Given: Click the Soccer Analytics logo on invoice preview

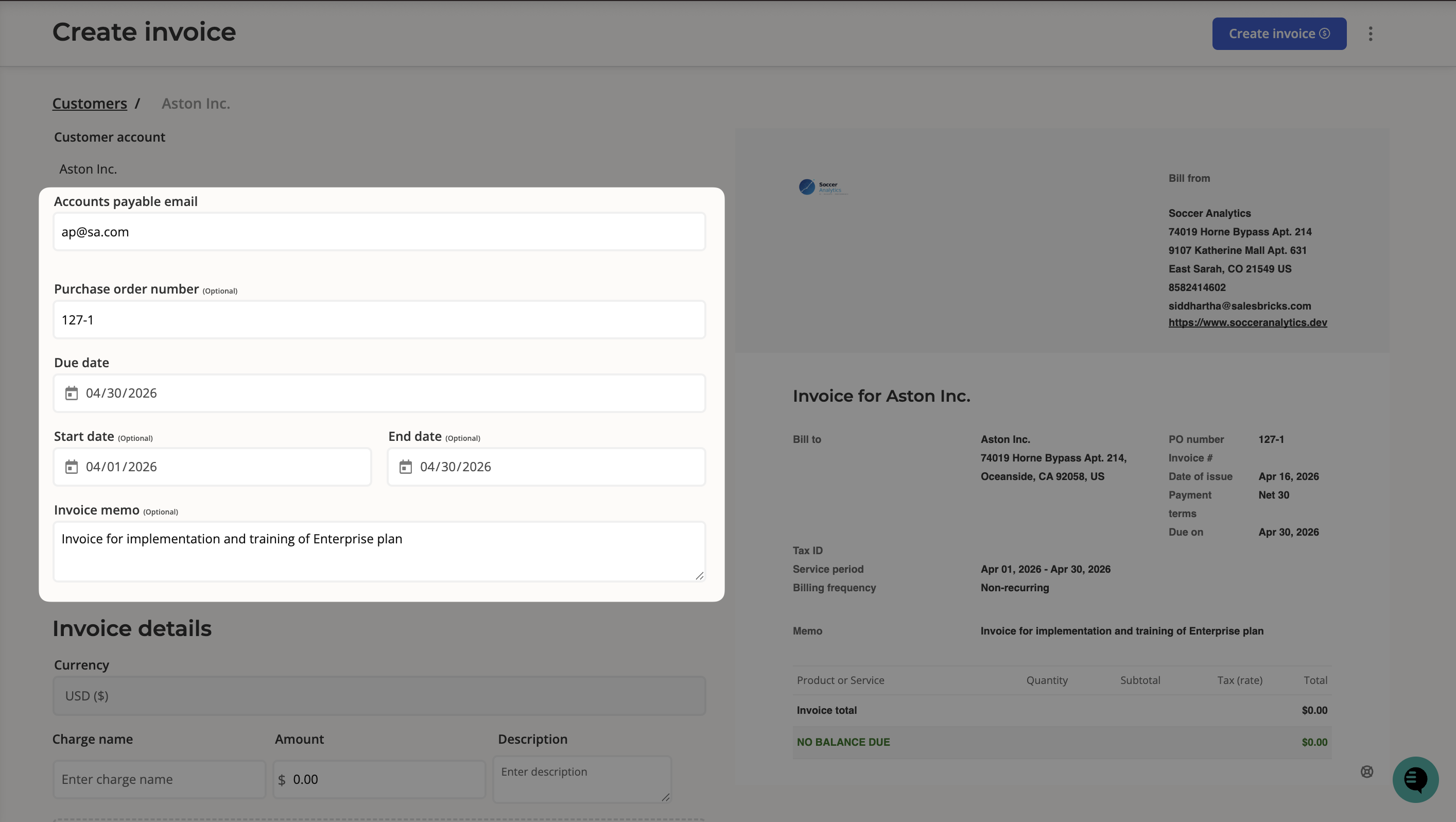Looking at the screenshot, I should tap(822, 186).
